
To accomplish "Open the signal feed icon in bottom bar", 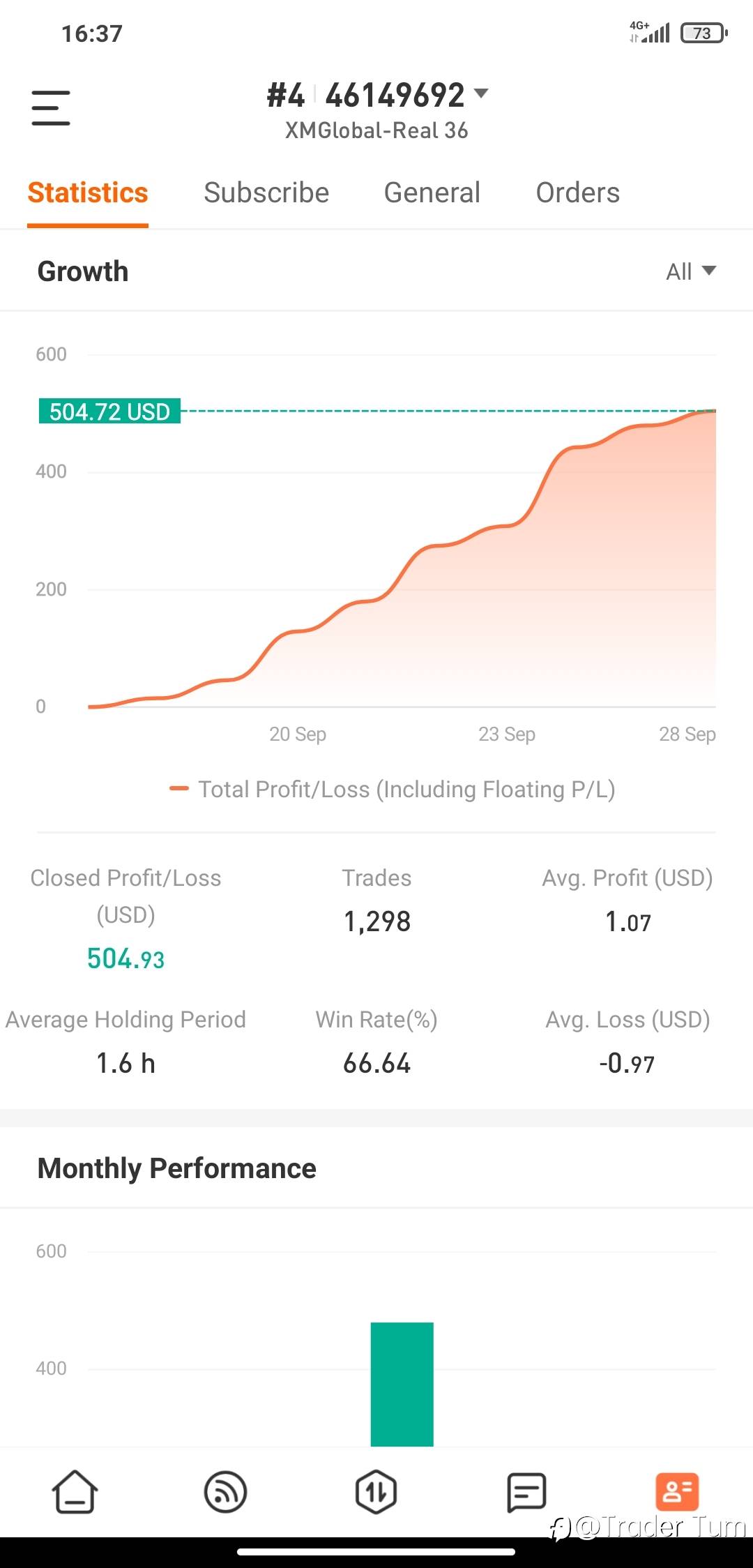I will click(225, 1492).
